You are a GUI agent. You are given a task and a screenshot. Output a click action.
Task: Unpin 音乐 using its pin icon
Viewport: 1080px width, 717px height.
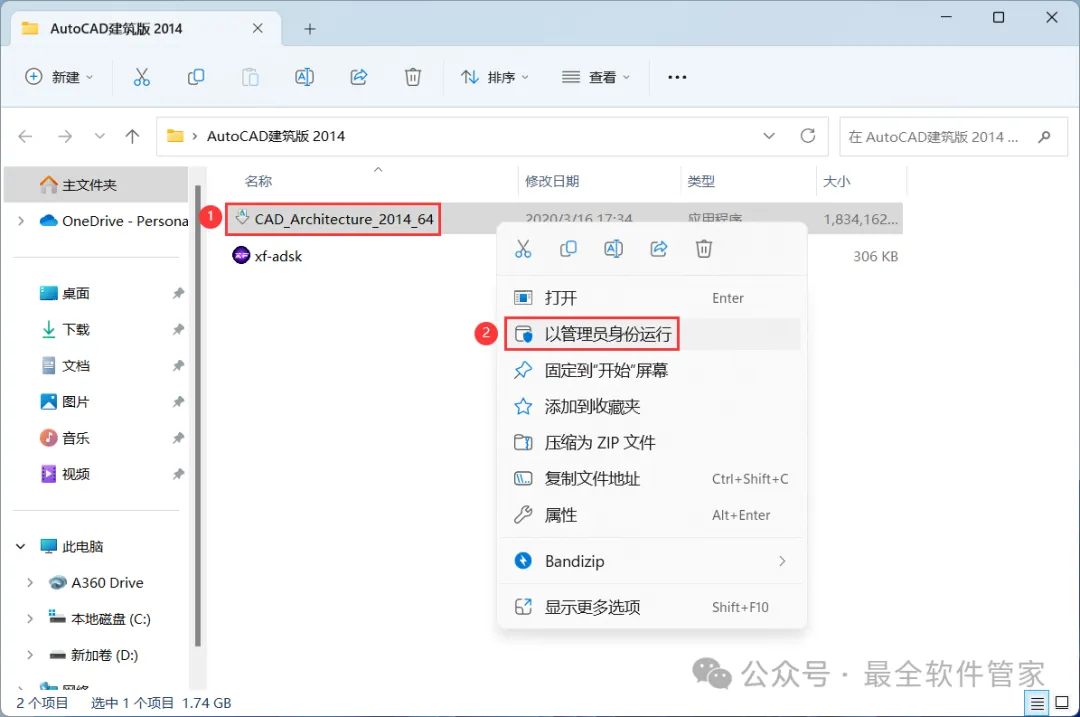click(178, 438)
